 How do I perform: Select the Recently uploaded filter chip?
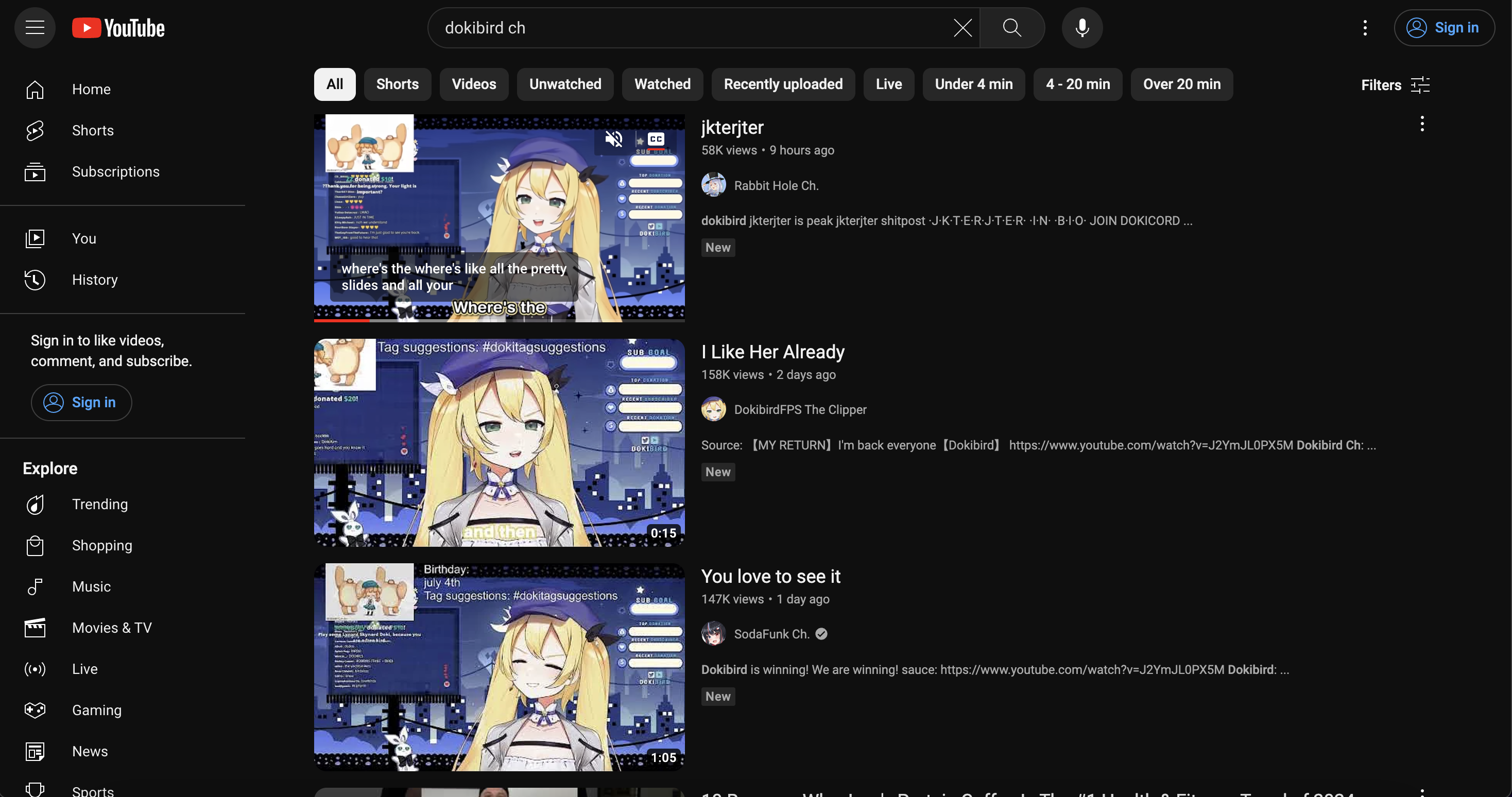[783, 84]
